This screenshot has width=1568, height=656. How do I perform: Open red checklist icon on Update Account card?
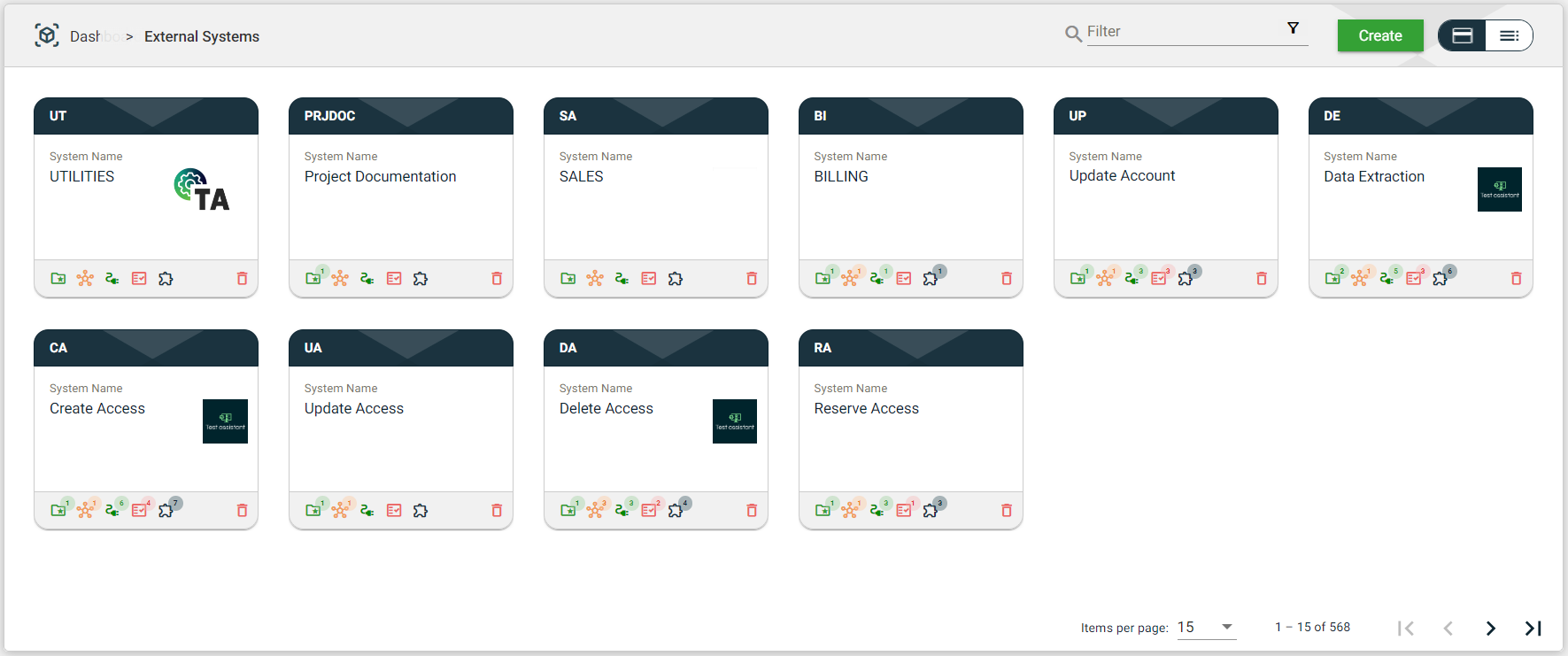click(1158, 279)
